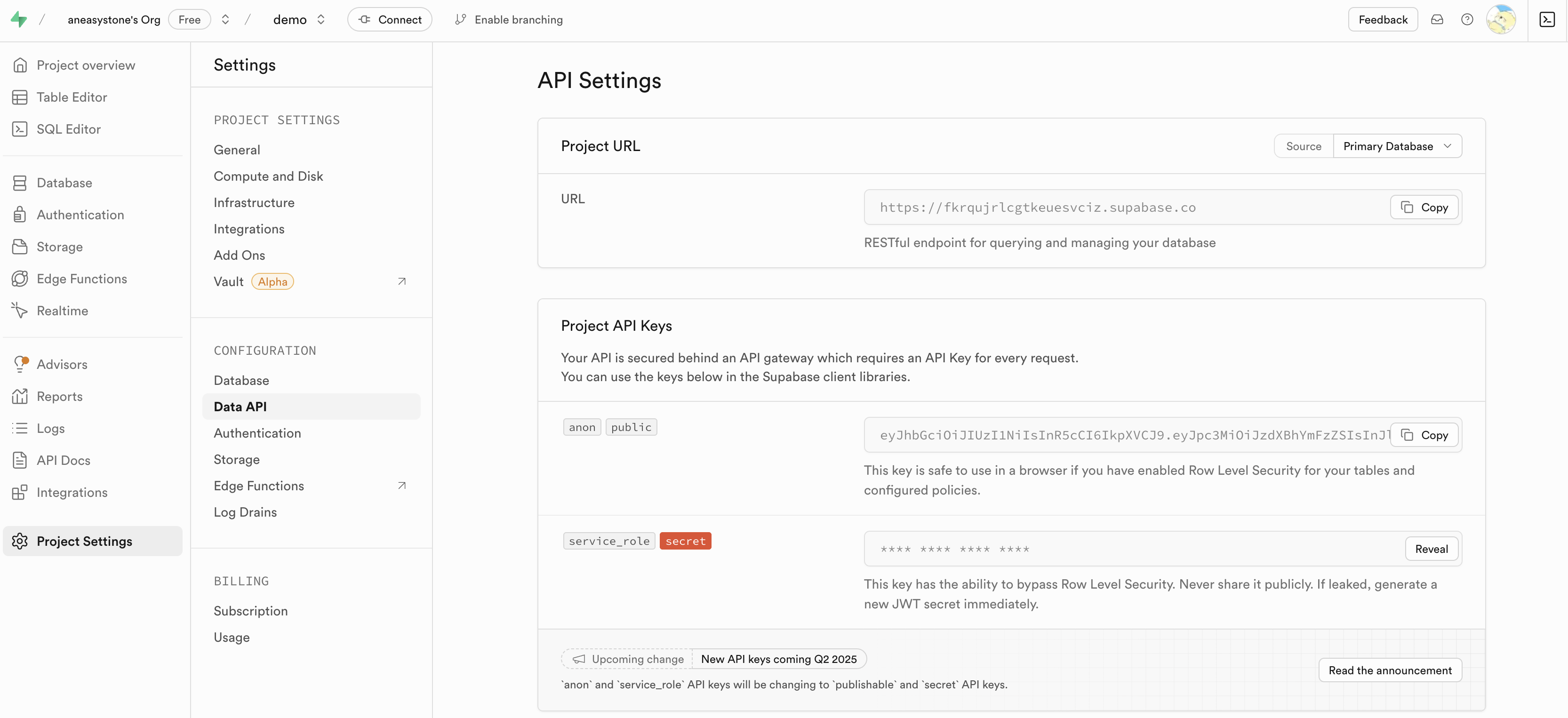Viewport: 1568px width, 718px height.
Task: Click the megaphone Upcoming change icon
Action: 579,659
